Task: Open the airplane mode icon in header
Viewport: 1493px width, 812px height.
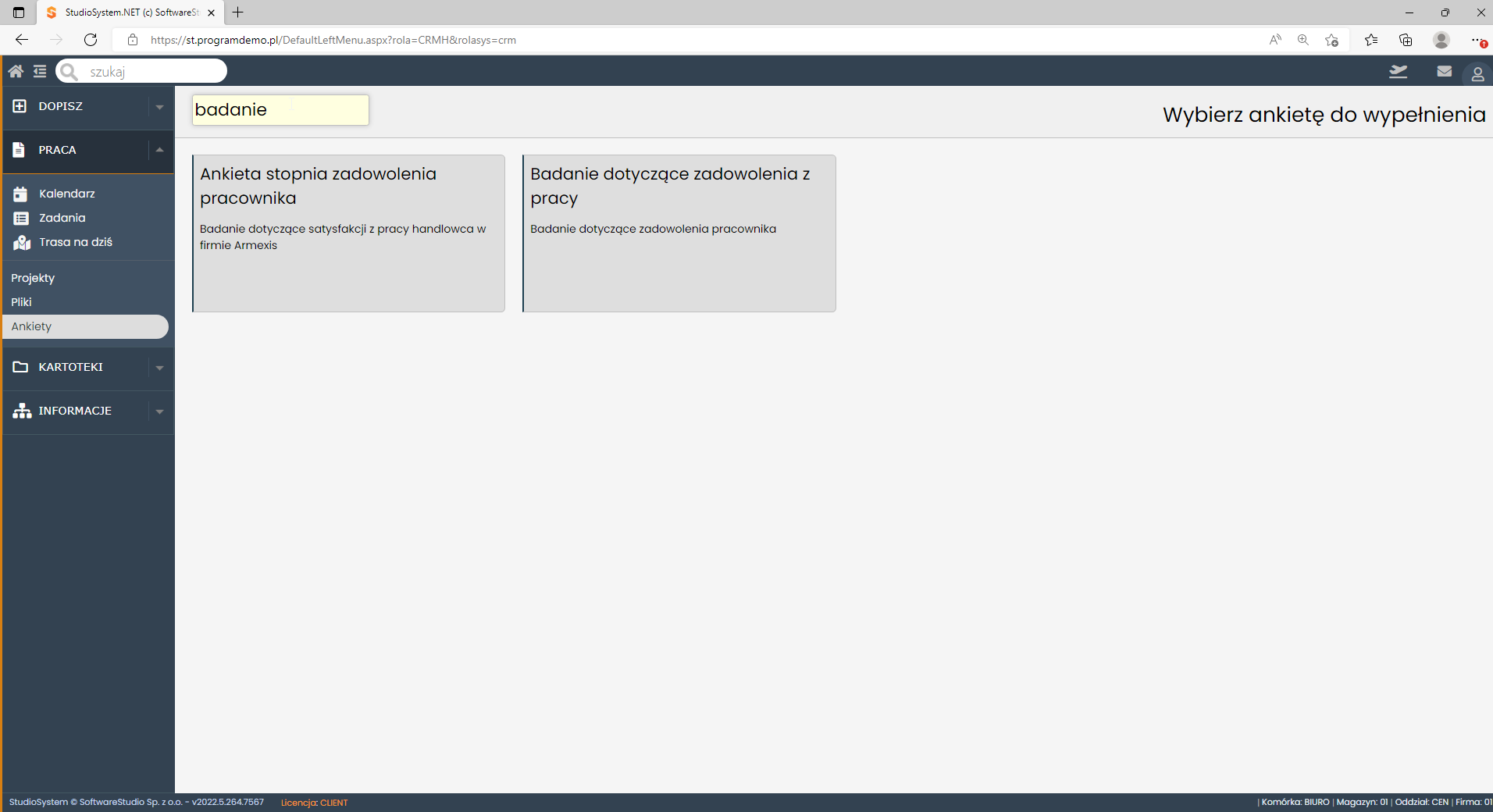Action: [1398, 72]
